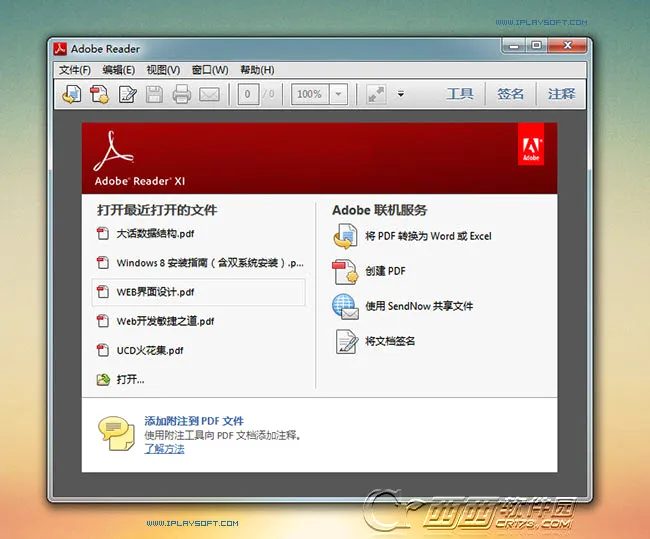Click the green folder icon beside 打开...
The width and height of the screenshot is (650, 539).
(103, 379)
